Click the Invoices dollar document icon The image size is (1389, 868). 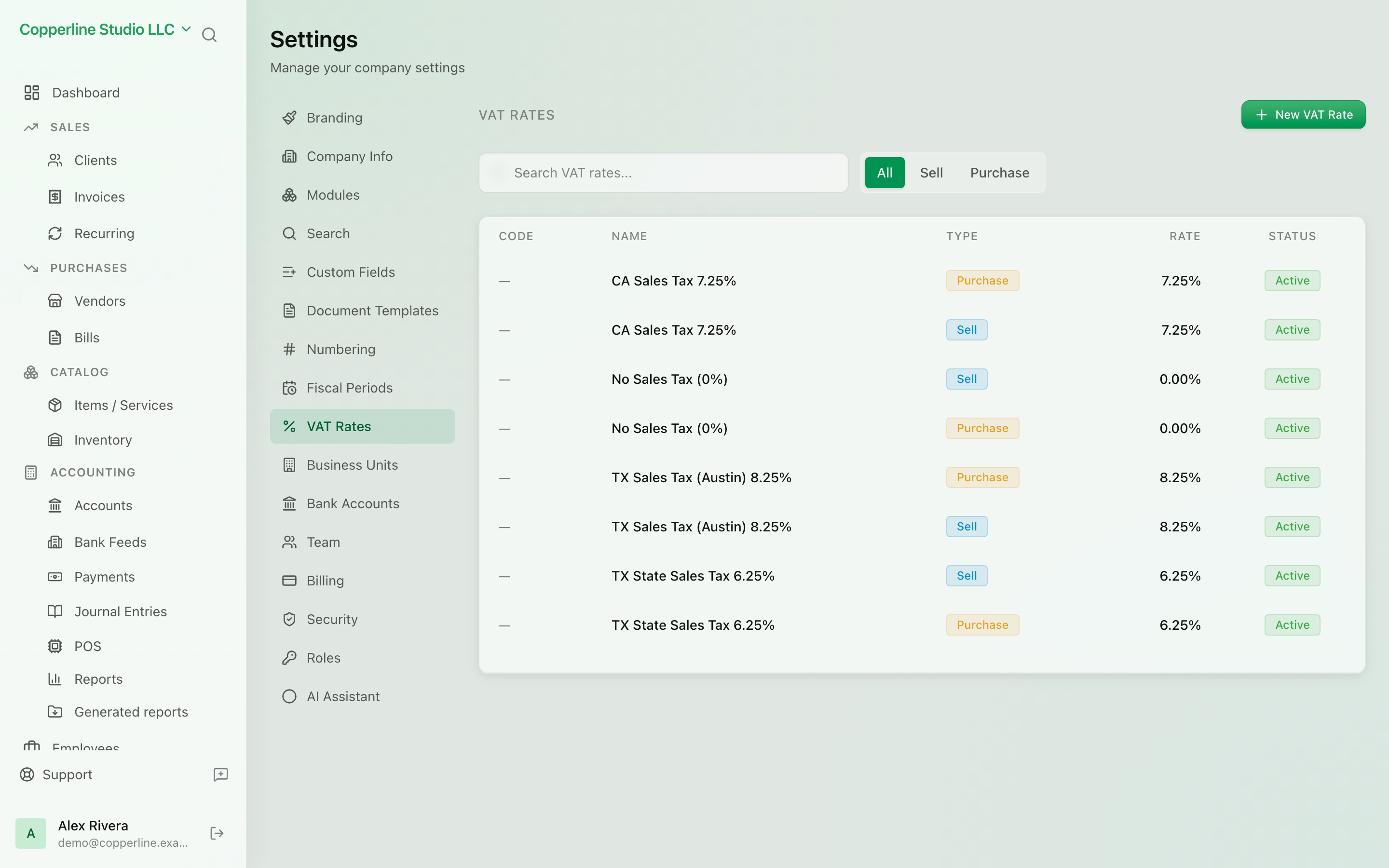tap(55, 197)
